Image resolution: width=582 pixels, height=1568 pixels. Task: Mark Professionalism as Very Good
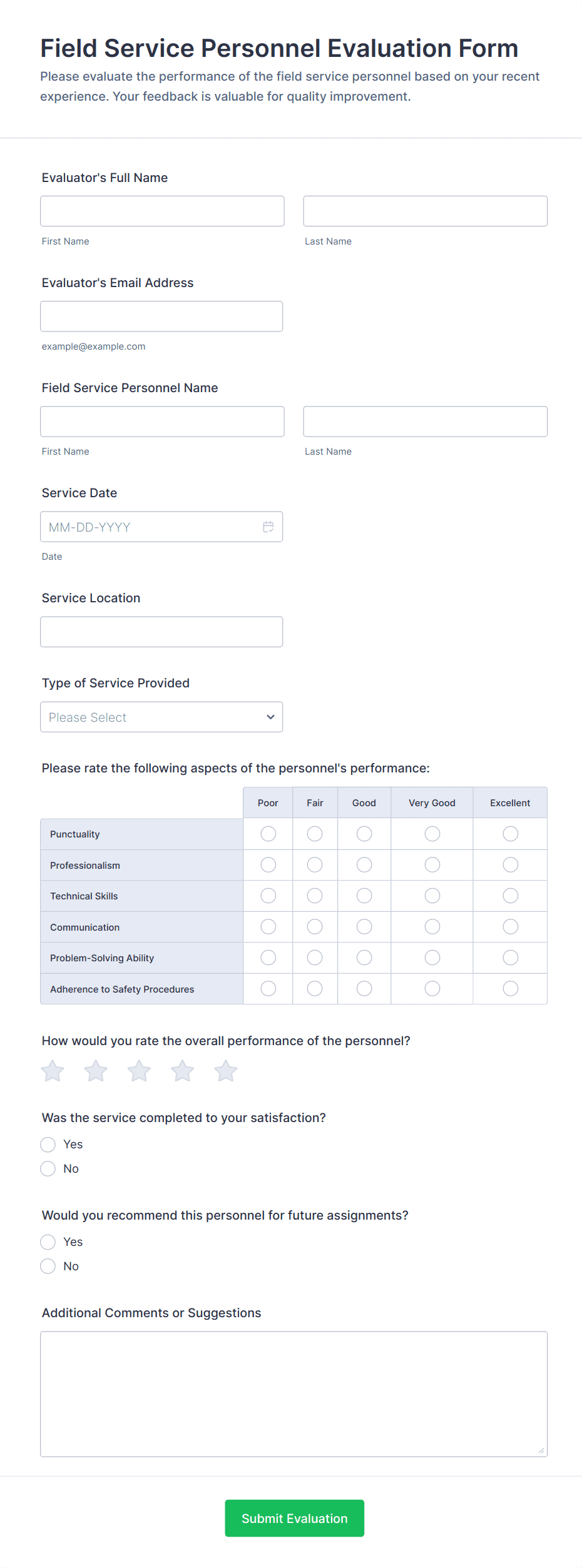coord(432,865)
